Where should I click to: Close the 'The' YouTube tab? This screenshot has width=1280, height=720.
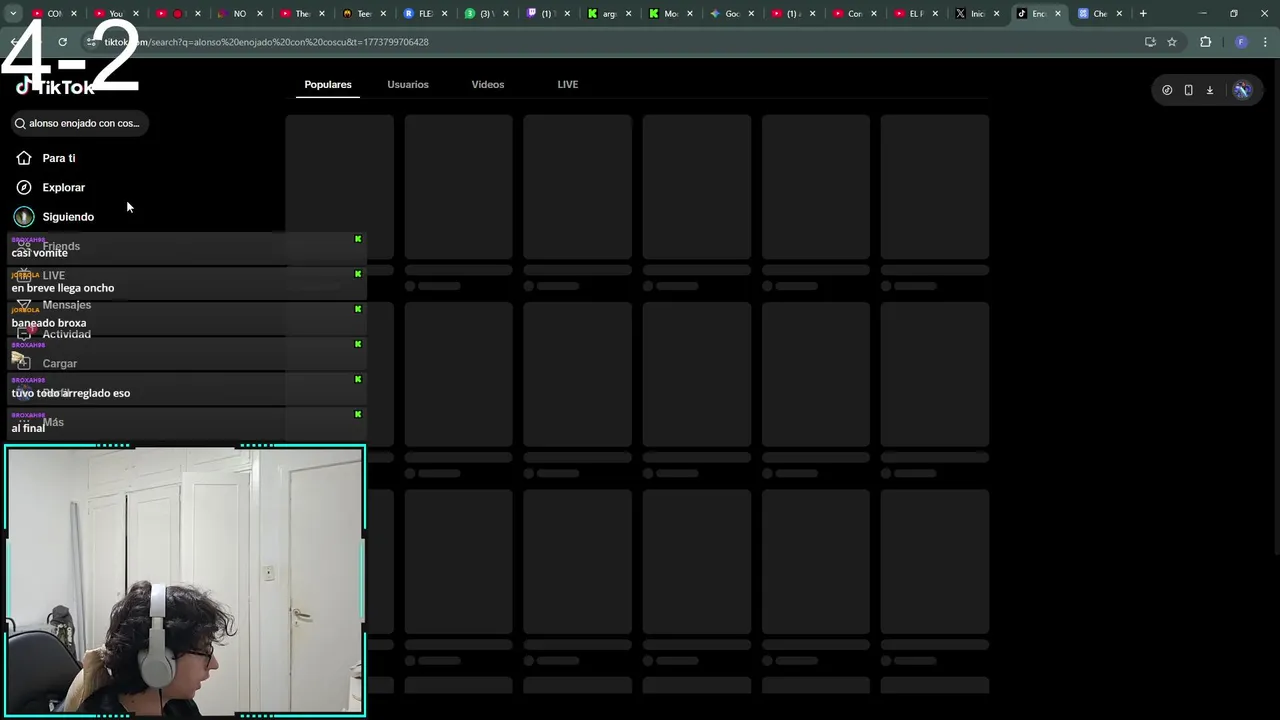(322, 14)
